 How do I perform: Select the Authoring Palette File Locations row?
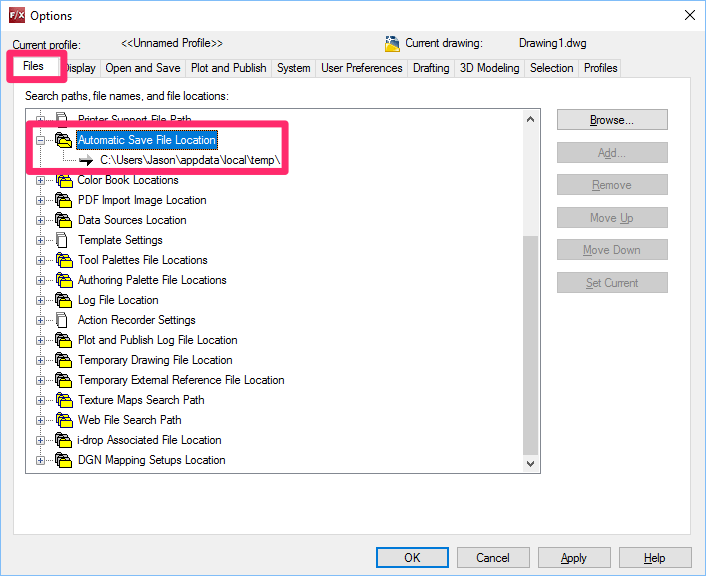(x=152, y=280)
